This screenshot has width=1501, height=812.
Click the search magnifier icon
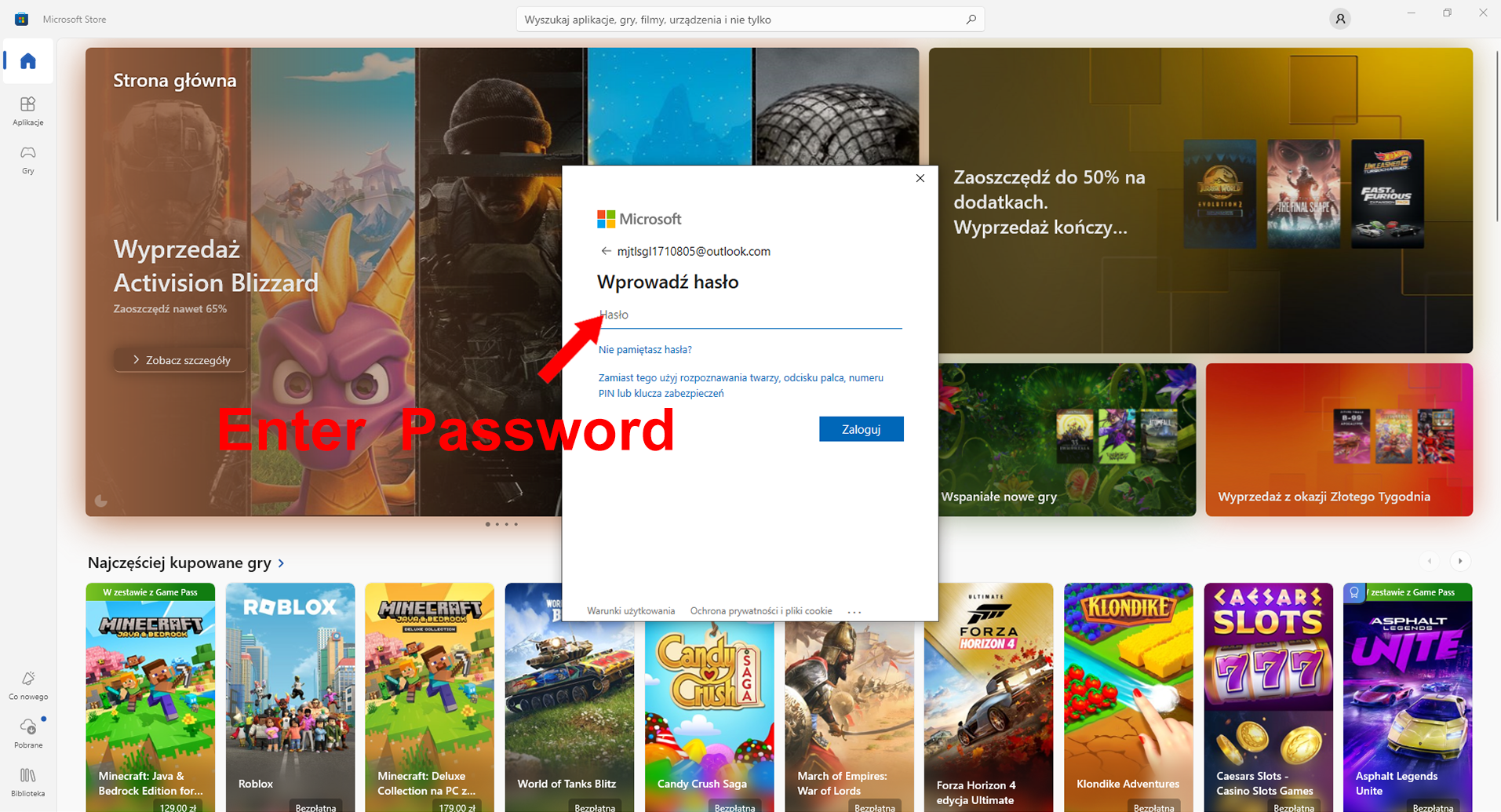[971, 19]
